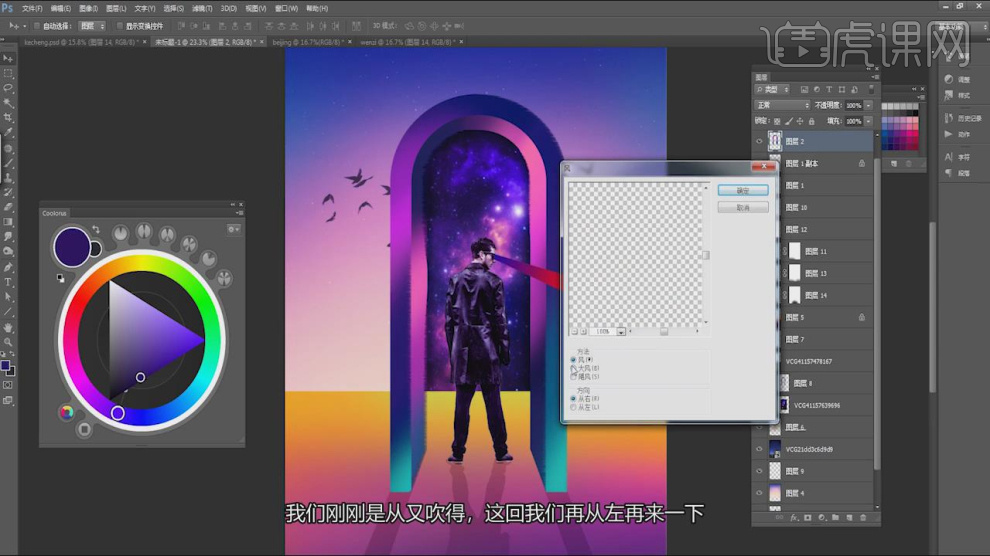Screen dimensions: 990x556
Task: Open Character panel icon (字符)
Action: pos(949,157)
